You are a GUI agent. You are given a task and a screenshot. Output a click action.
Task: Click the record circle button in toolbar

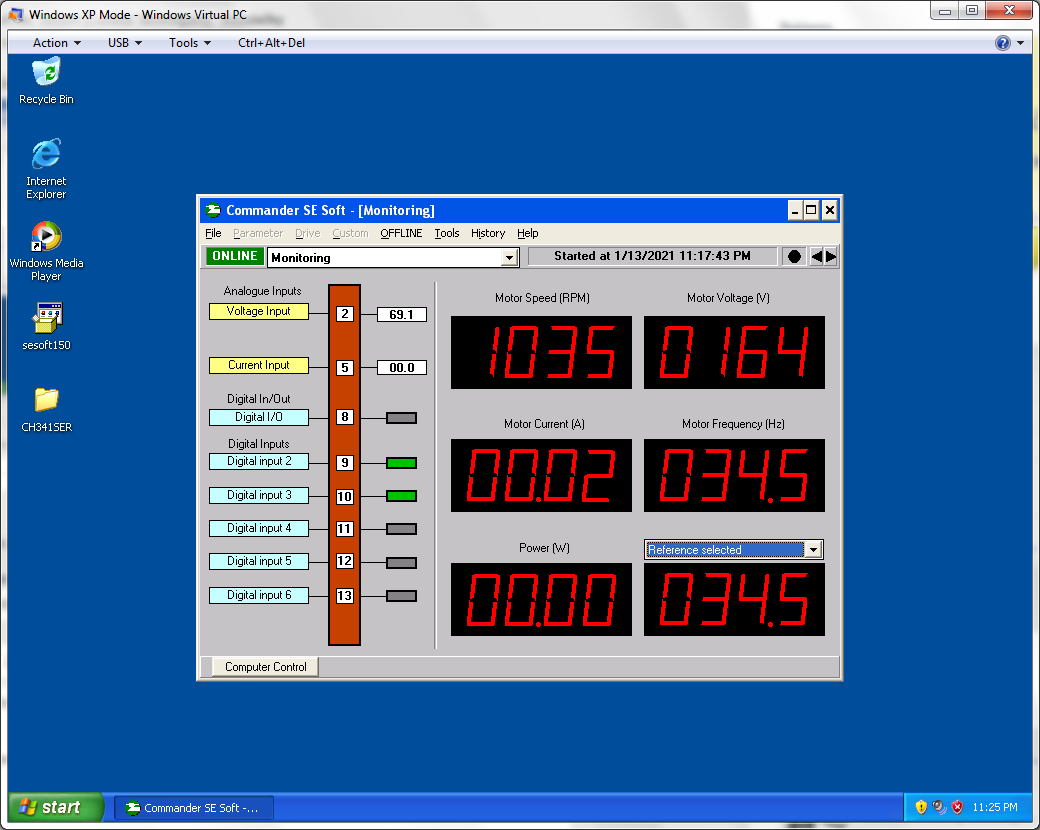(794, 257)
